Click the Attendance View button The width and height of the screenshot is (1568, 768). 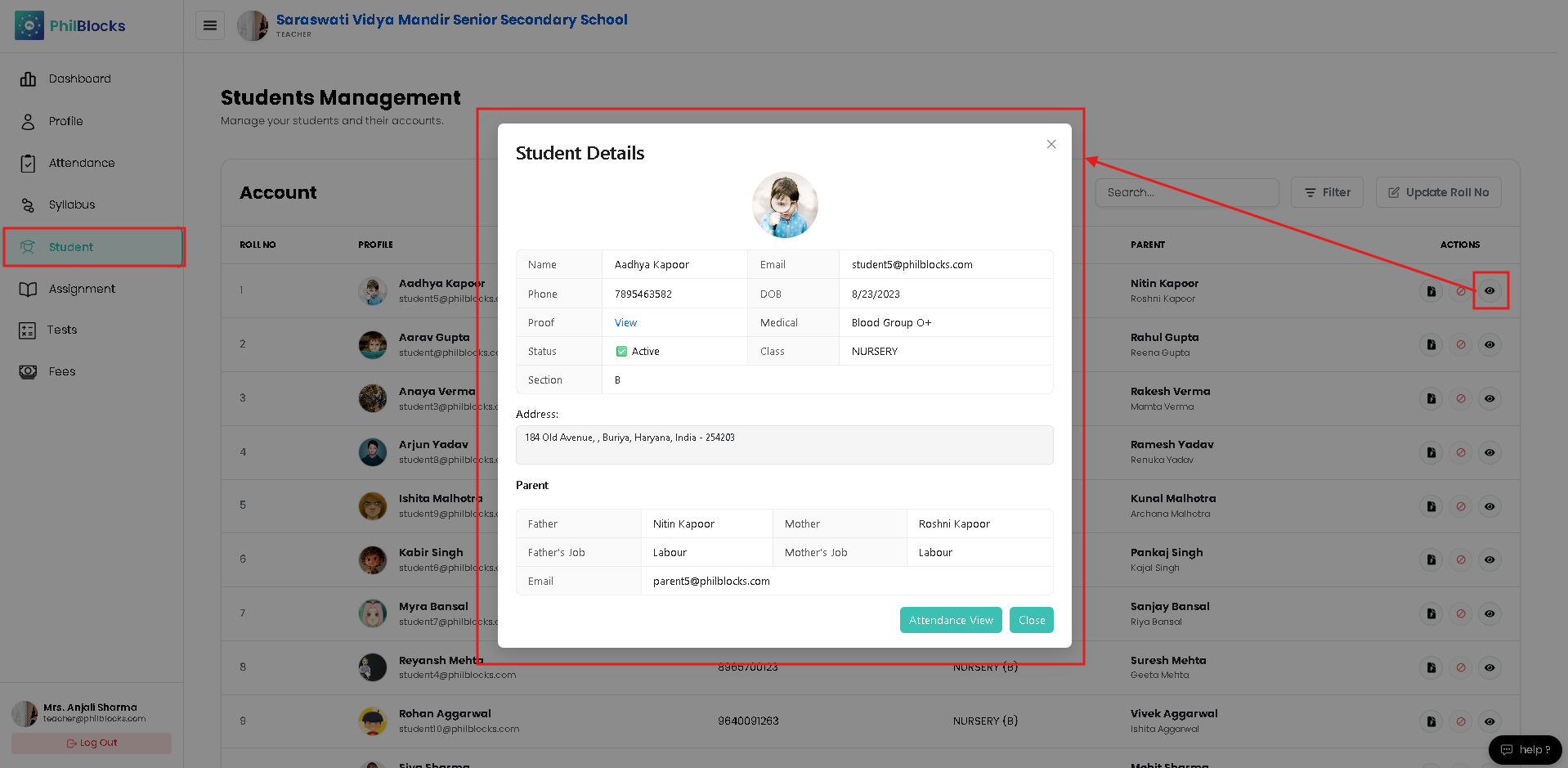[x=951, y=620]
